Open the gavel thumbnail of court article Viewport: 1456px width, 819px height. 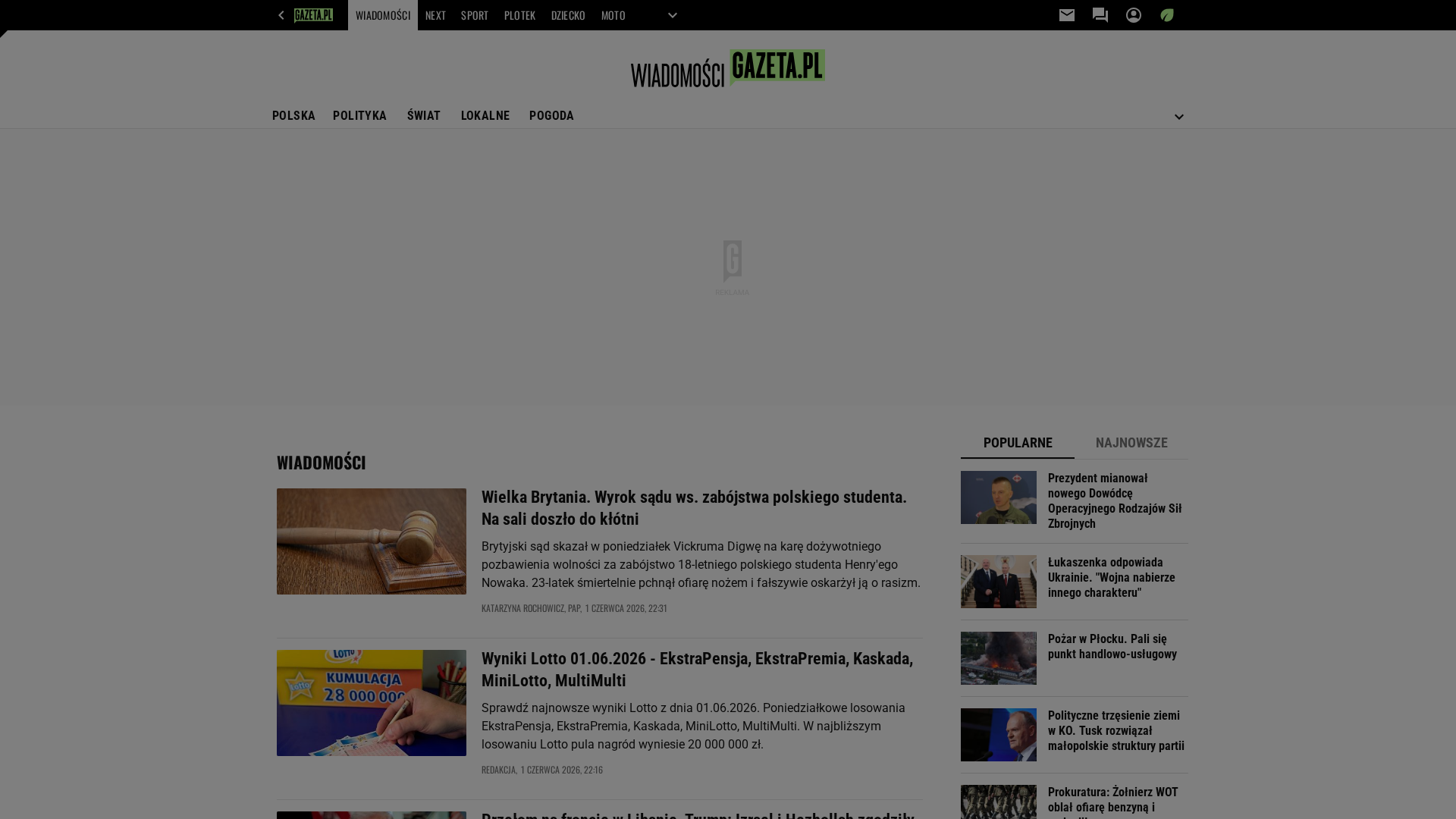tap(372, 541)
